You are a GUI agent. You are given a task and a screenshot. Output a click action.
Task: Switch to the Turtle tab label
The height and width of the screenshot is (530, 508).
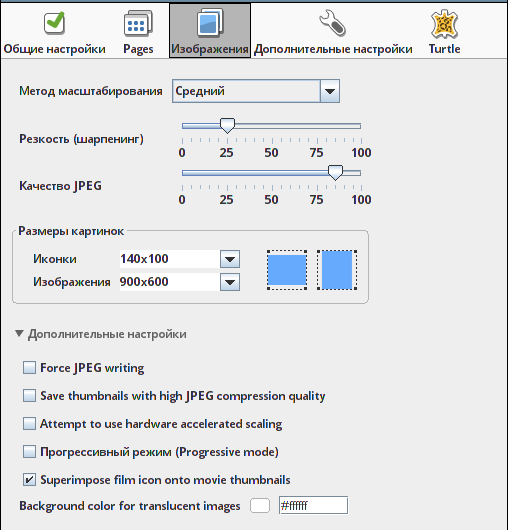[444, 49]
